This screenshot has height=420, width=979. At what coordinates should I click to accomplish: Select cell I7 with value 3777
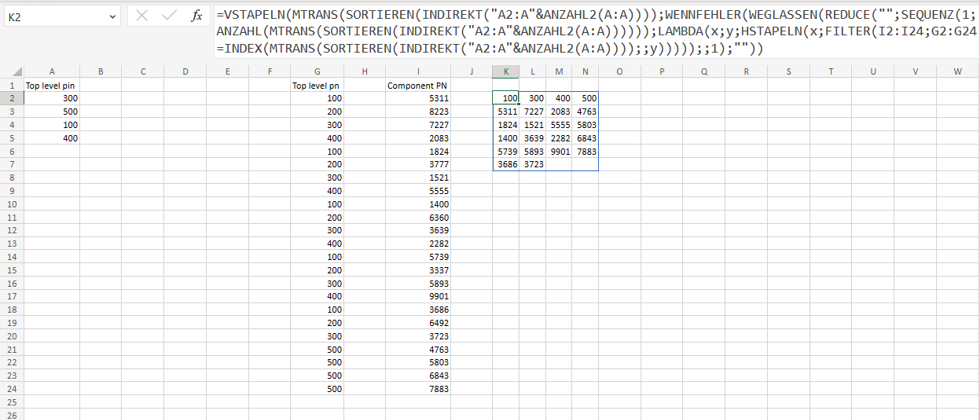418,164
